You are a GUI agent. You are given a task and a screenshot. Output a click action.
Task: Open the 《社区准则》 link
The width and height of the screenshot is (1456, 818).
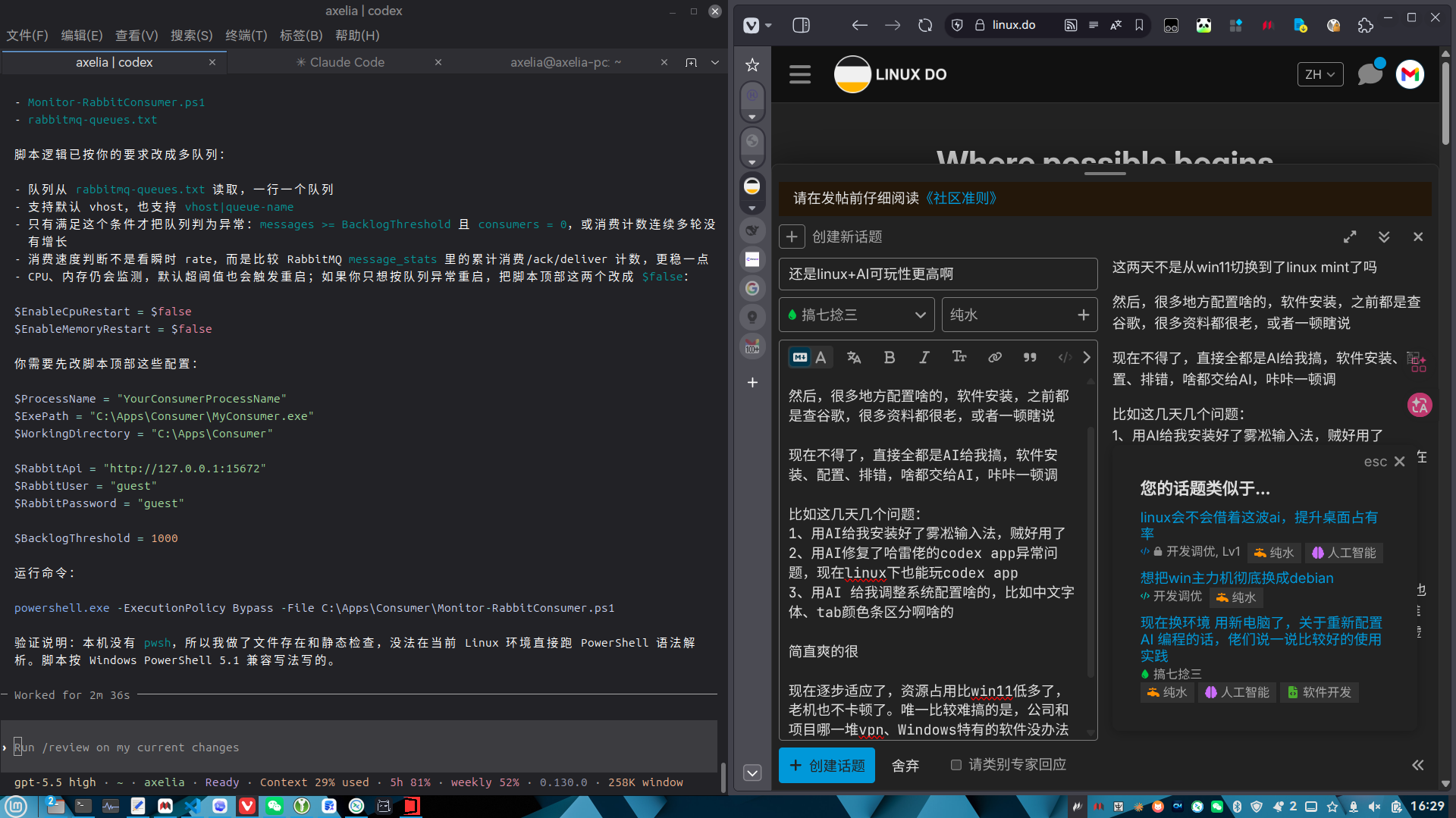[960, 198]
